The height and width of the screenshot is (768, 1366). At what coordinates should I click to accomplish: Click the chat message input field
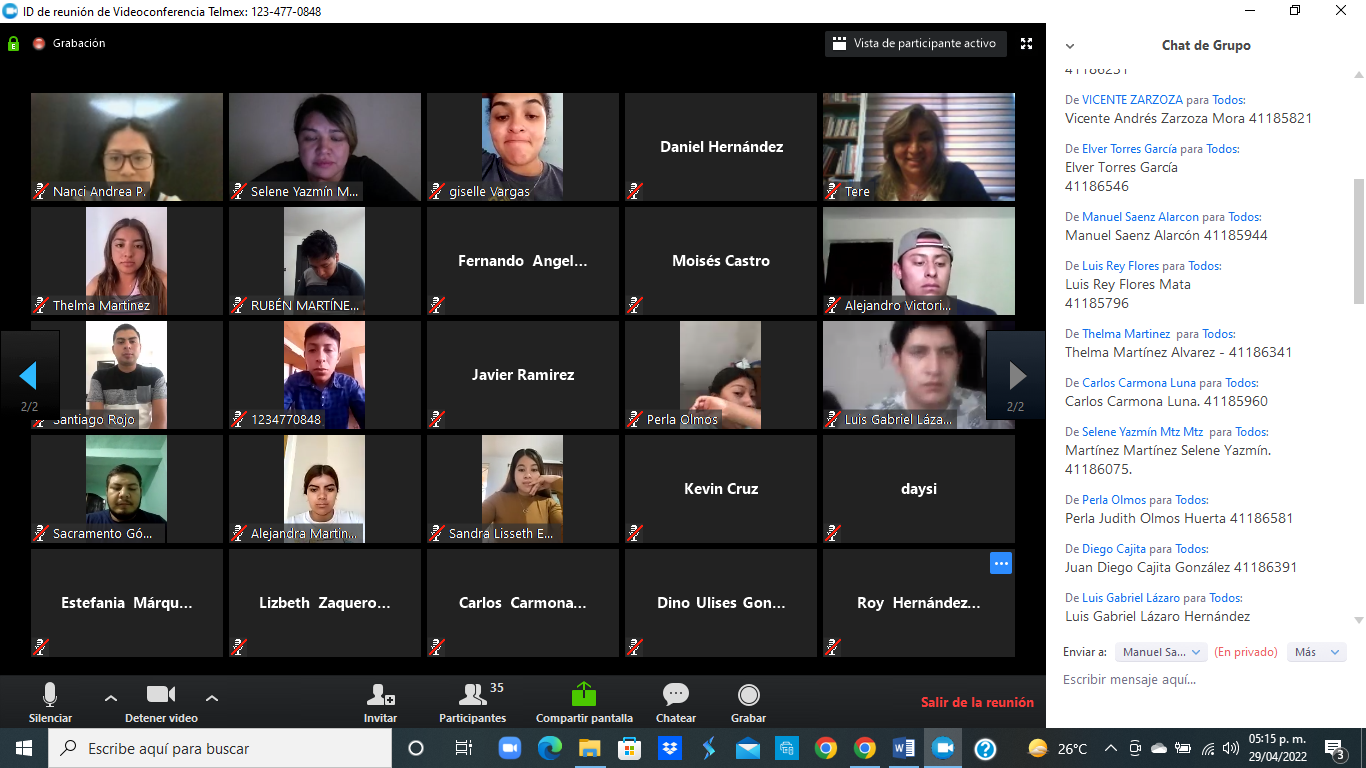coord(1200,680)
